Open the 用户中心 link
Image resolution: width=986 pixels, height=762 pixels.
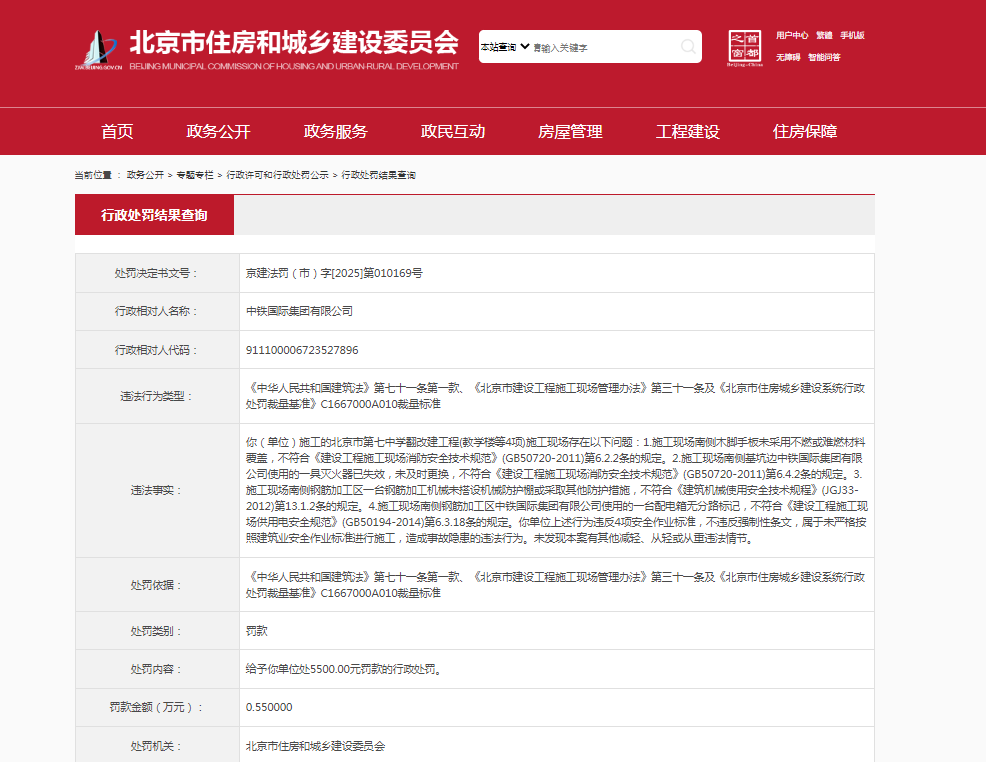coord(792,35)
